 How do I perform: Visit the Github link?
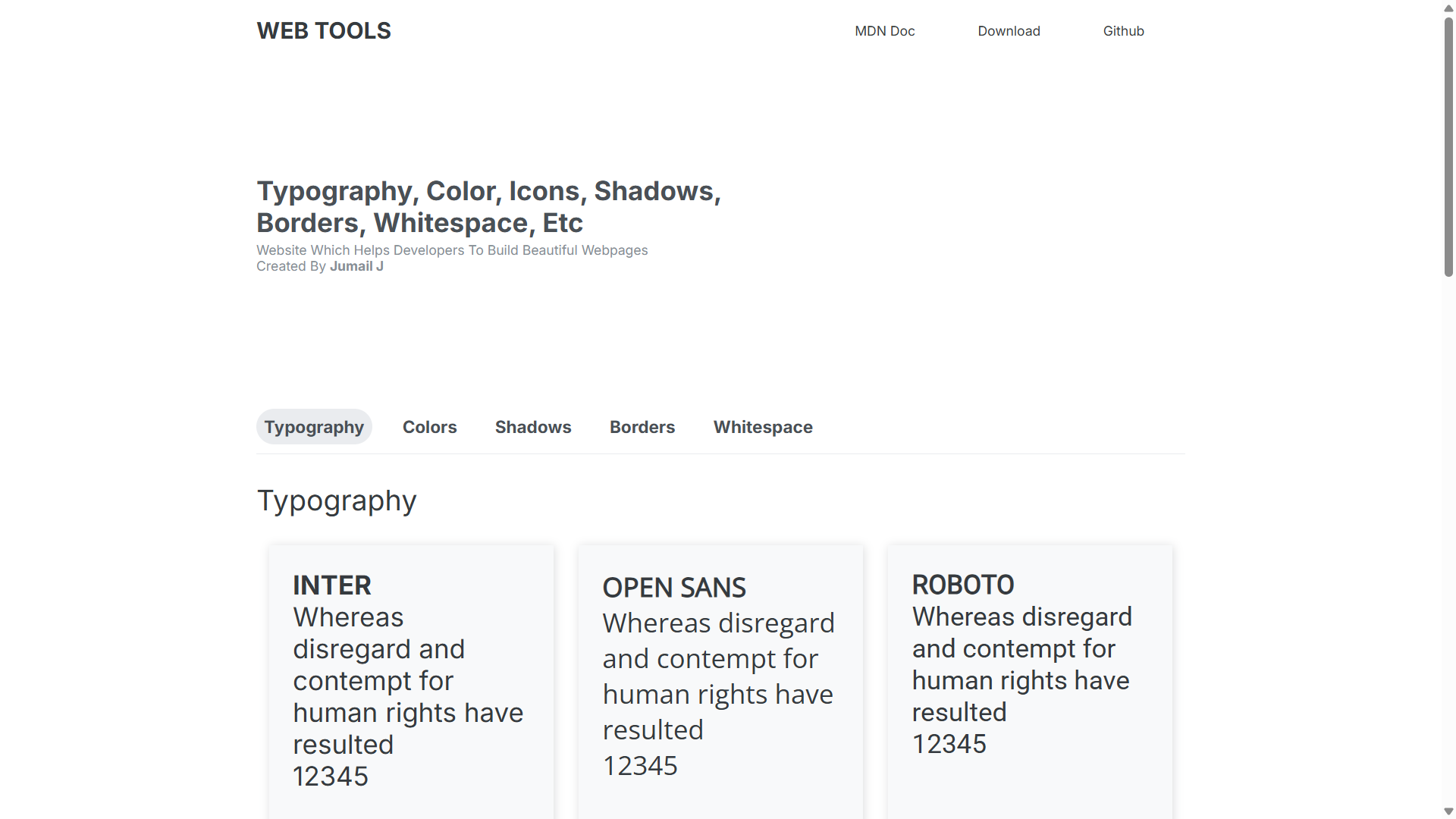pos(1123,31)
